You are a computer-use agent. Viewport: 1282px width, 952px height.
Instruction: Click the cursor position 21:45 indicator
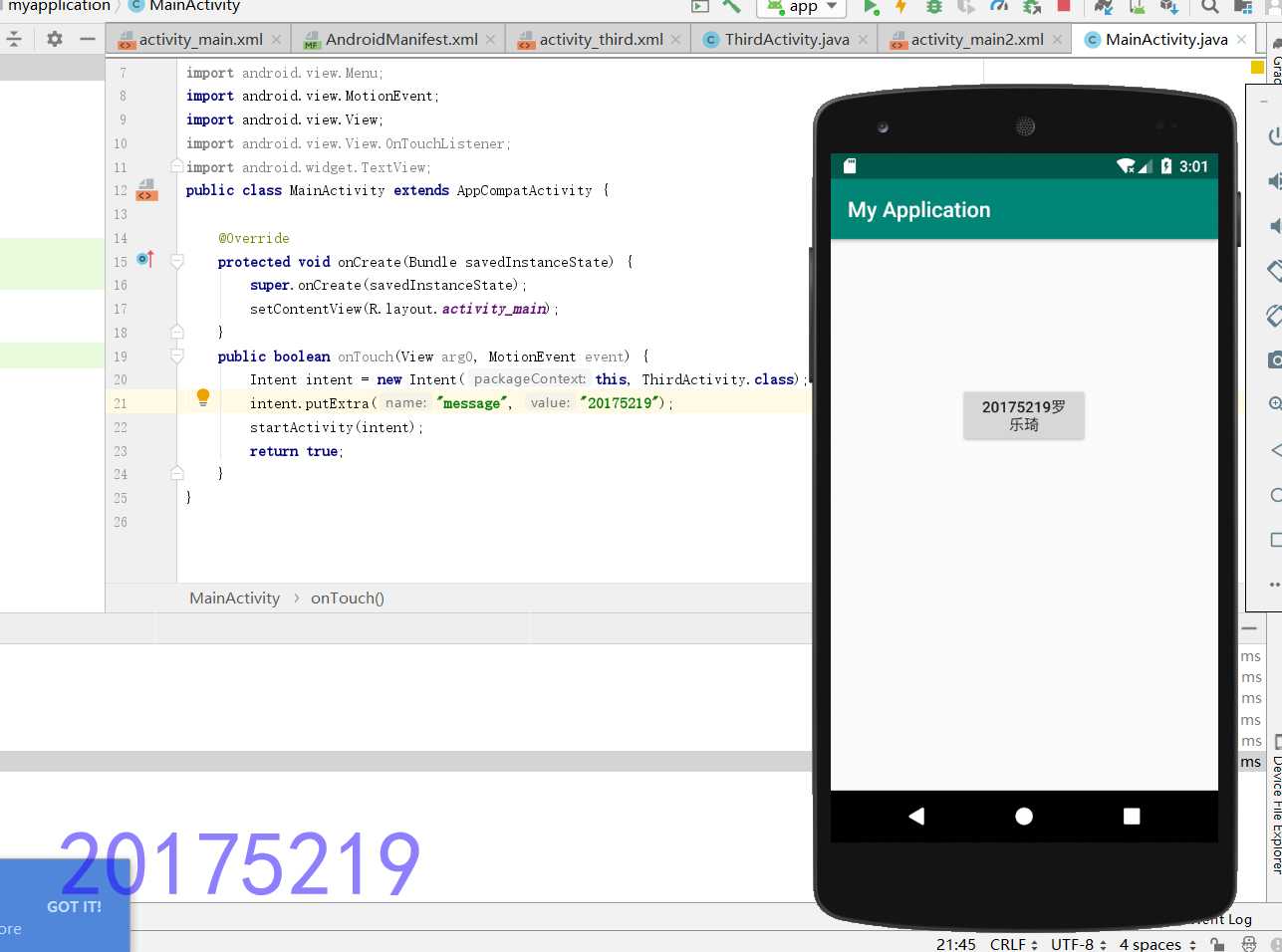[956, 944]
